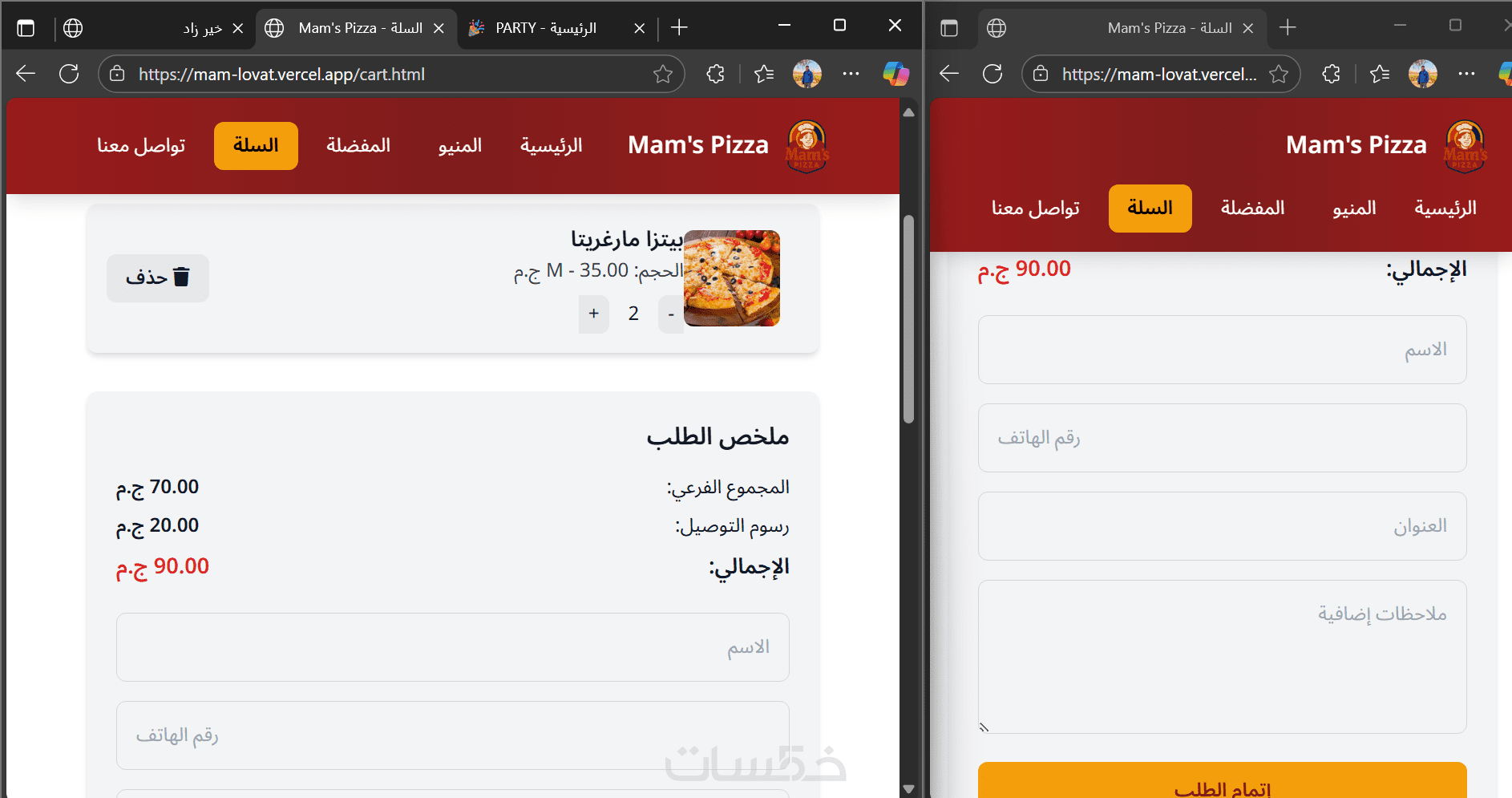This screenshot has width=1512, height=798.
Task: Close the Mam's Pizza tab in right window
Action: point(1248,28)
